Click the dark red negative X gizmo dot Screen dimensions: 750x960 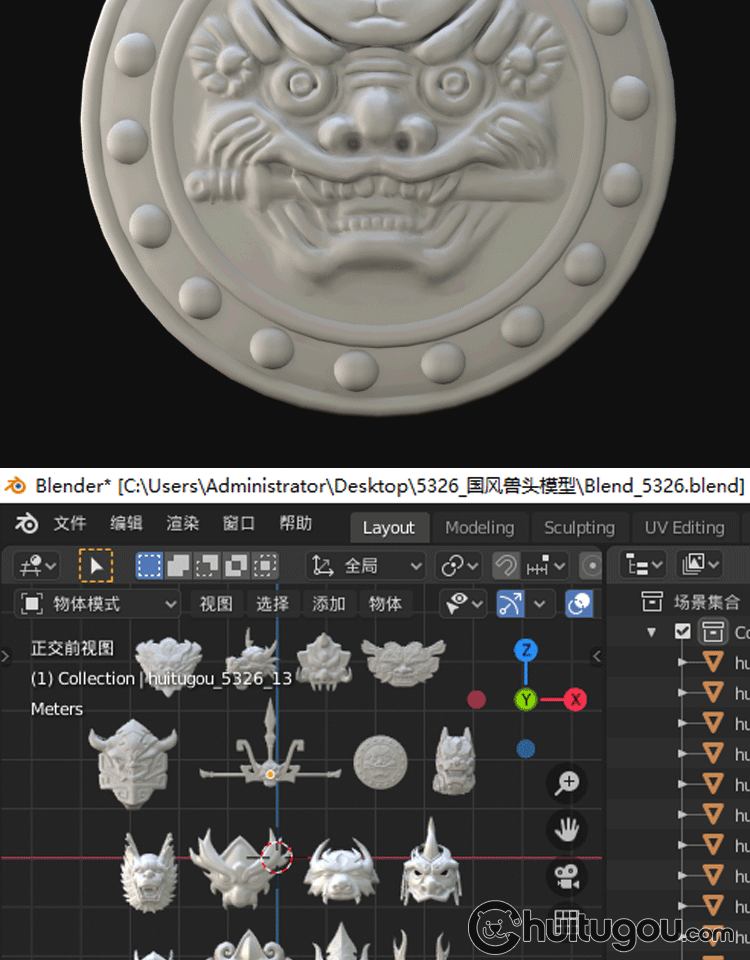(x=476, y=699)
